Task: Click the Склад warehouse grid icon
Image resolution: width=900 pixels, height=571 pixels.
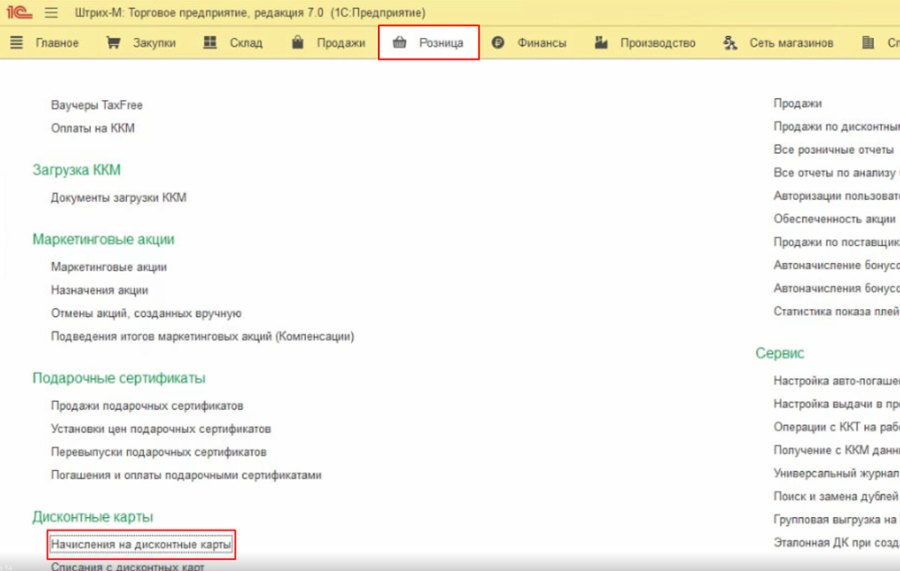Action: point(210,42)
